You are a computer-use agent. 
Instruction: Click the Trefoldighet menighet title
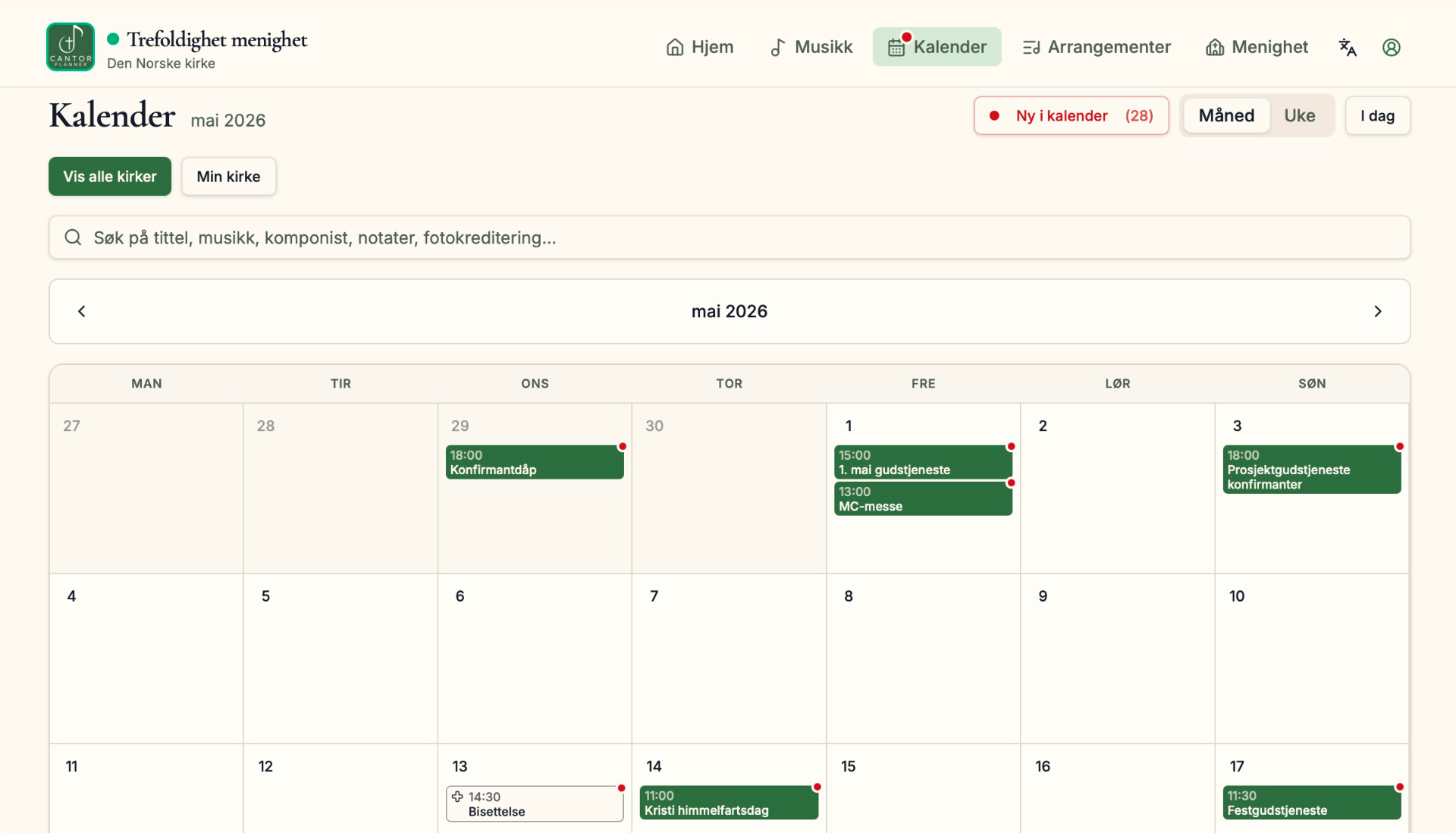217,39
